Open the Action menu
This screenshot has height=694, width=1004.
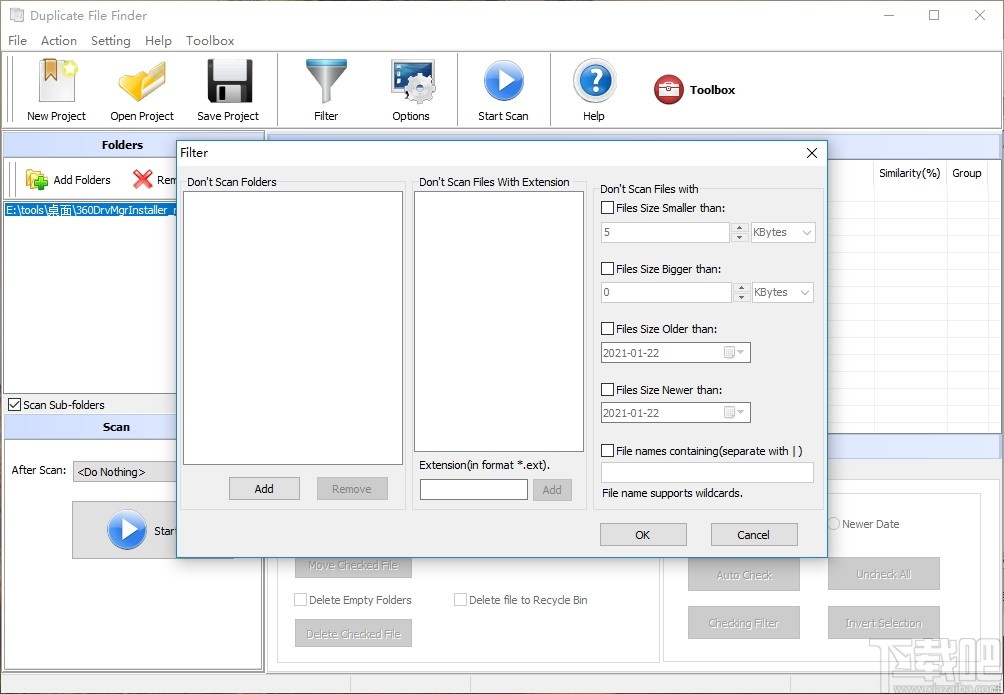pyautogui.click(x=58, y=41)
